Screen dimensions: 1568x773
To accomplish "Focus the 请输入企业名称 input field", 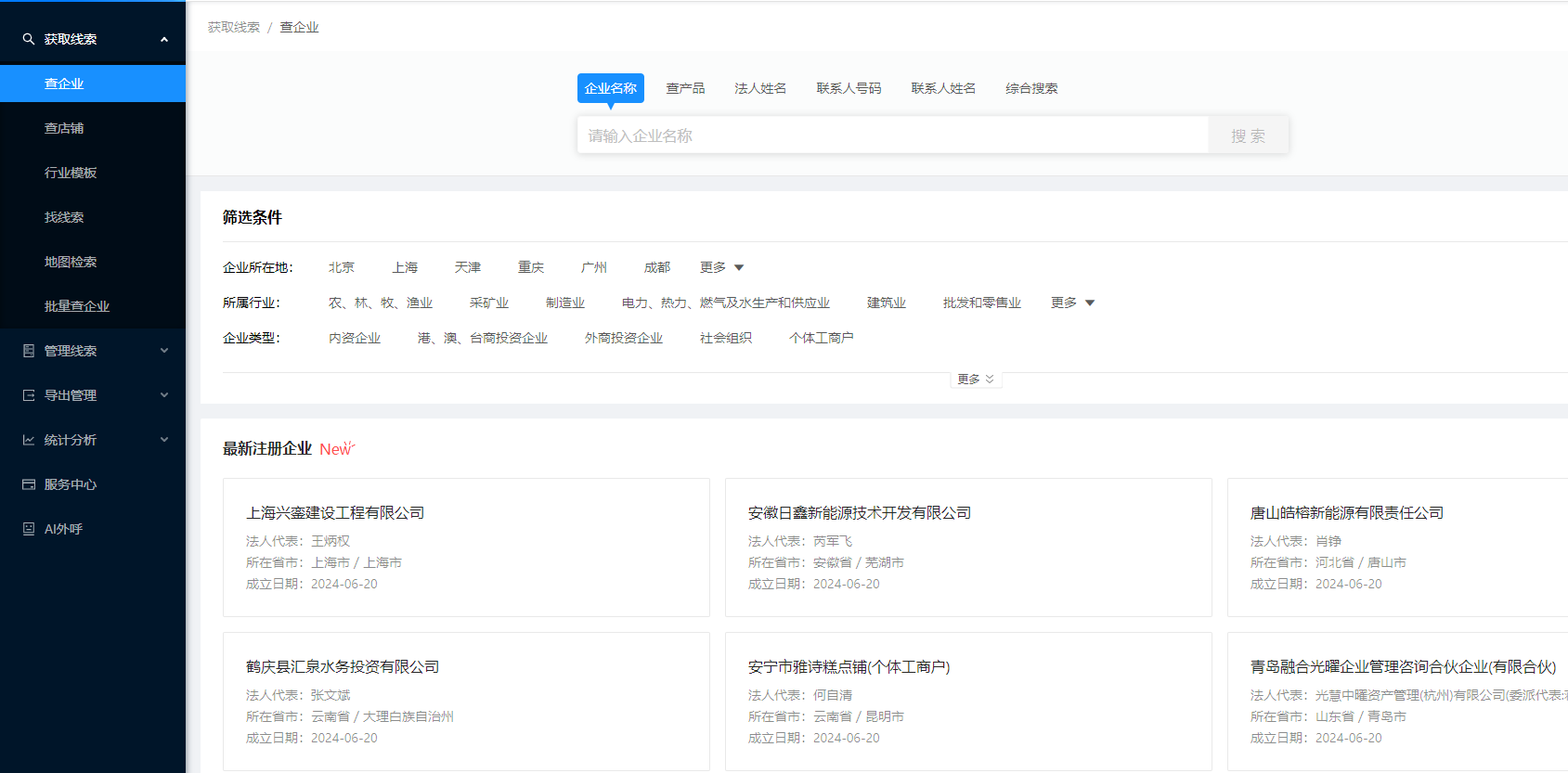I will (893, 135).
